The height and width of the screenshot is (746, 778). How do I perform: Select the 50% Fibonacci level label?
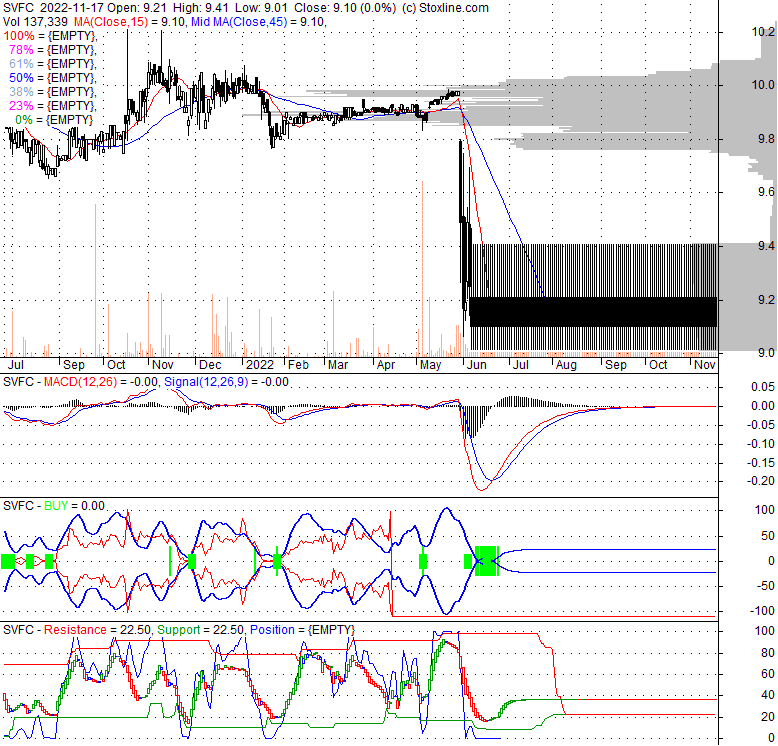point(51,77)
